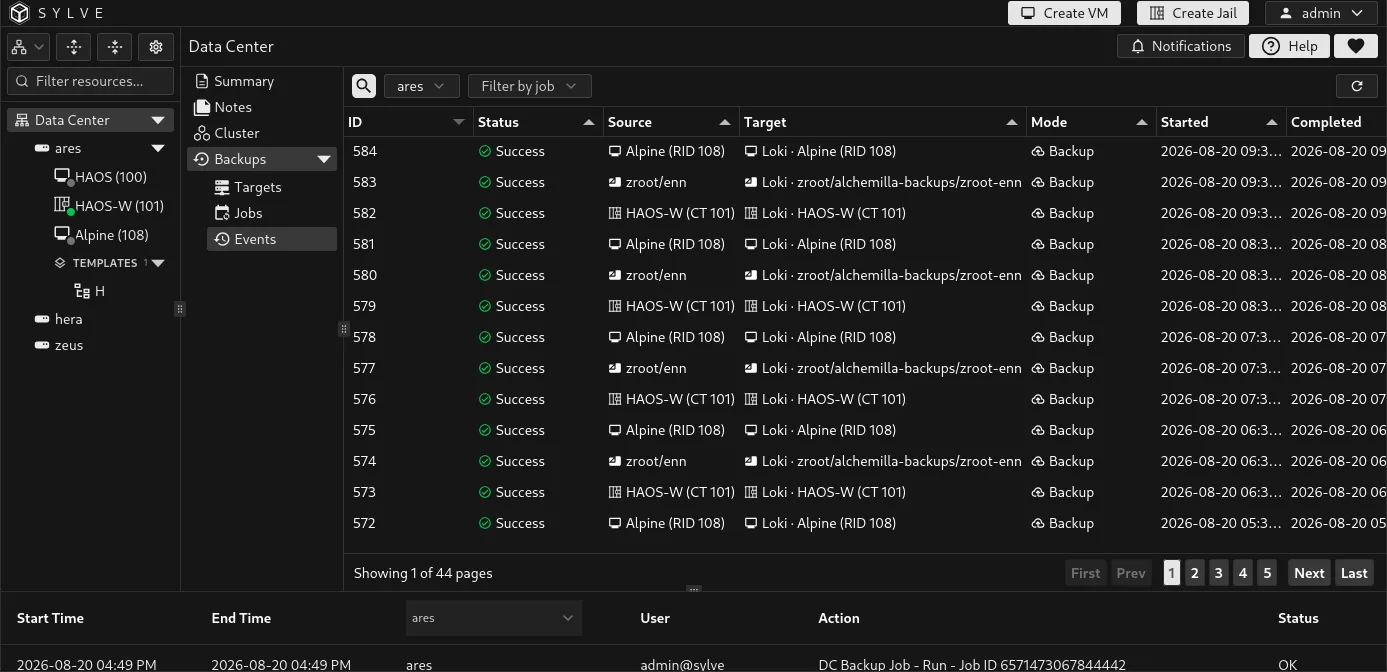The width and height of the screenshot is (1387, 672).
Task: Go to page 2
Action: [1194, 573]
